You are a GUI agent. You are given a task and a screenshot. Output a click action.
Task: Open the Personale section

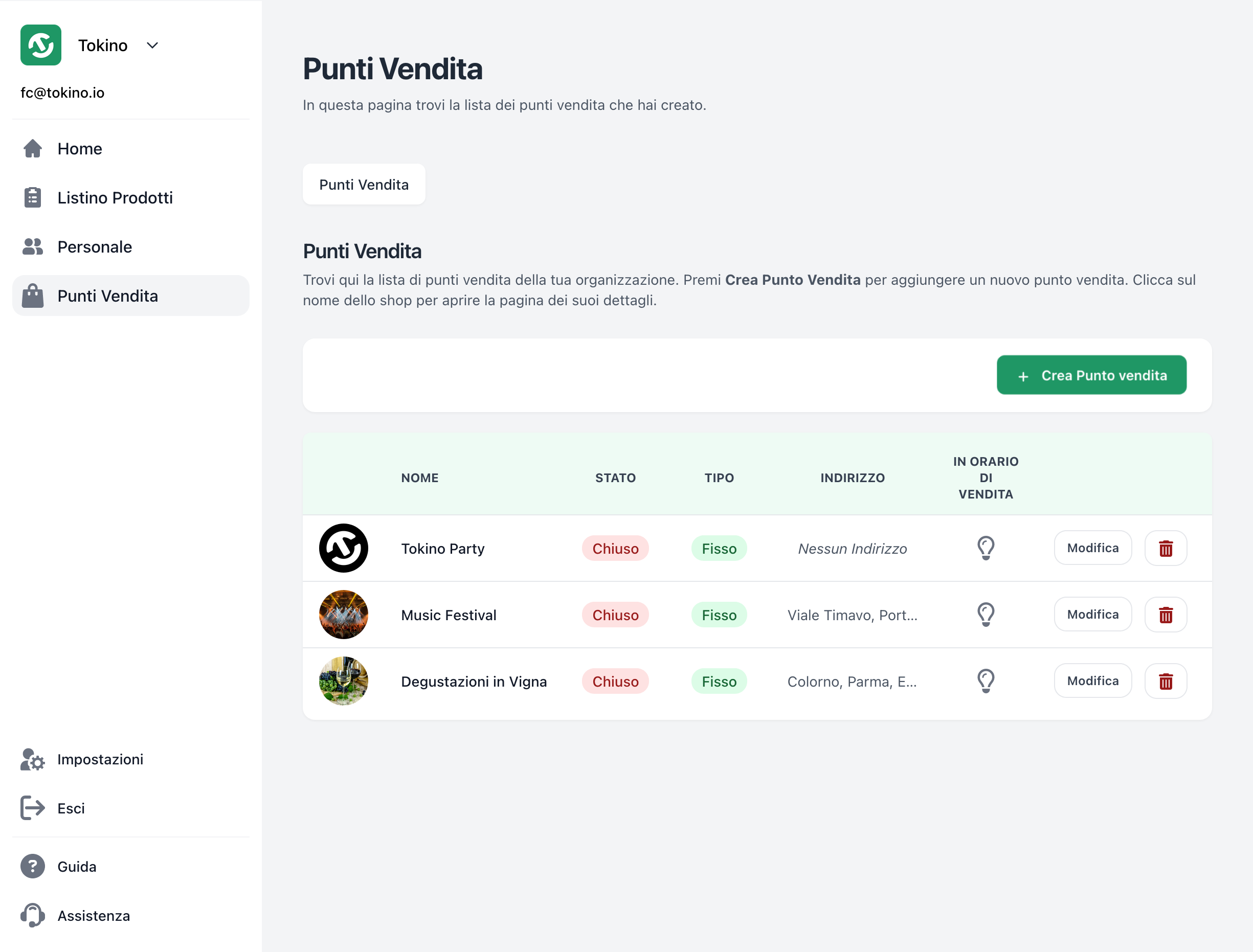click(94, 247)
